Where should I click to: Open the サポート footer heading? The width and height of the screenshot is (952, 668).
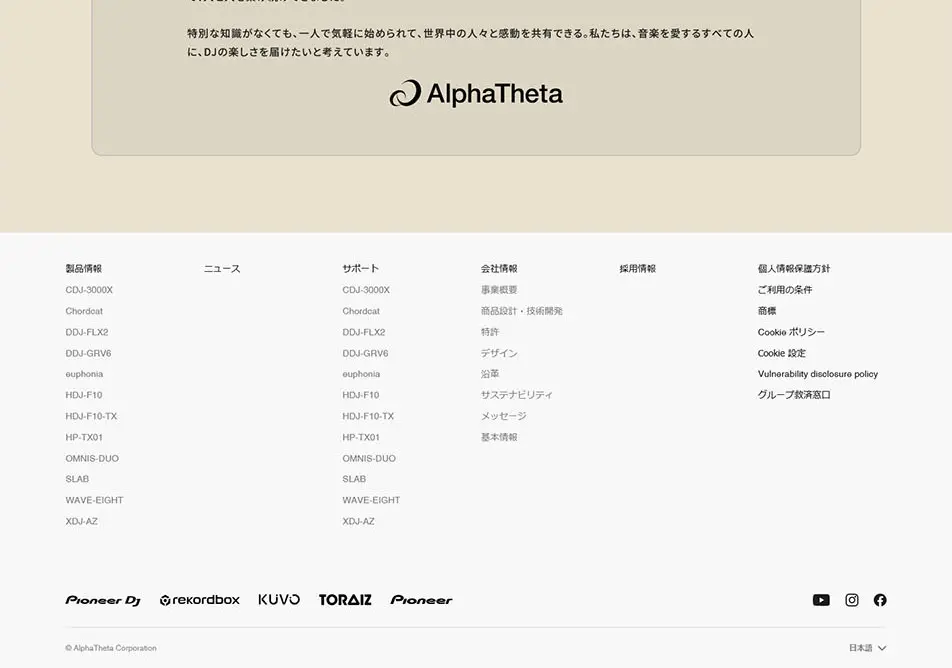361,268
